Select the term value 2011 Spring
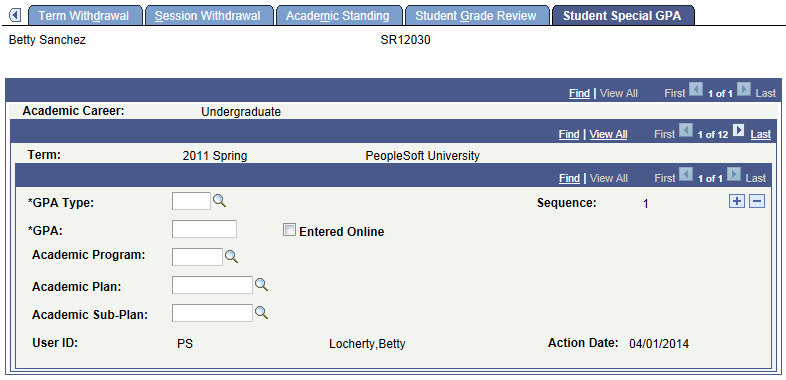 click(215, 156)
